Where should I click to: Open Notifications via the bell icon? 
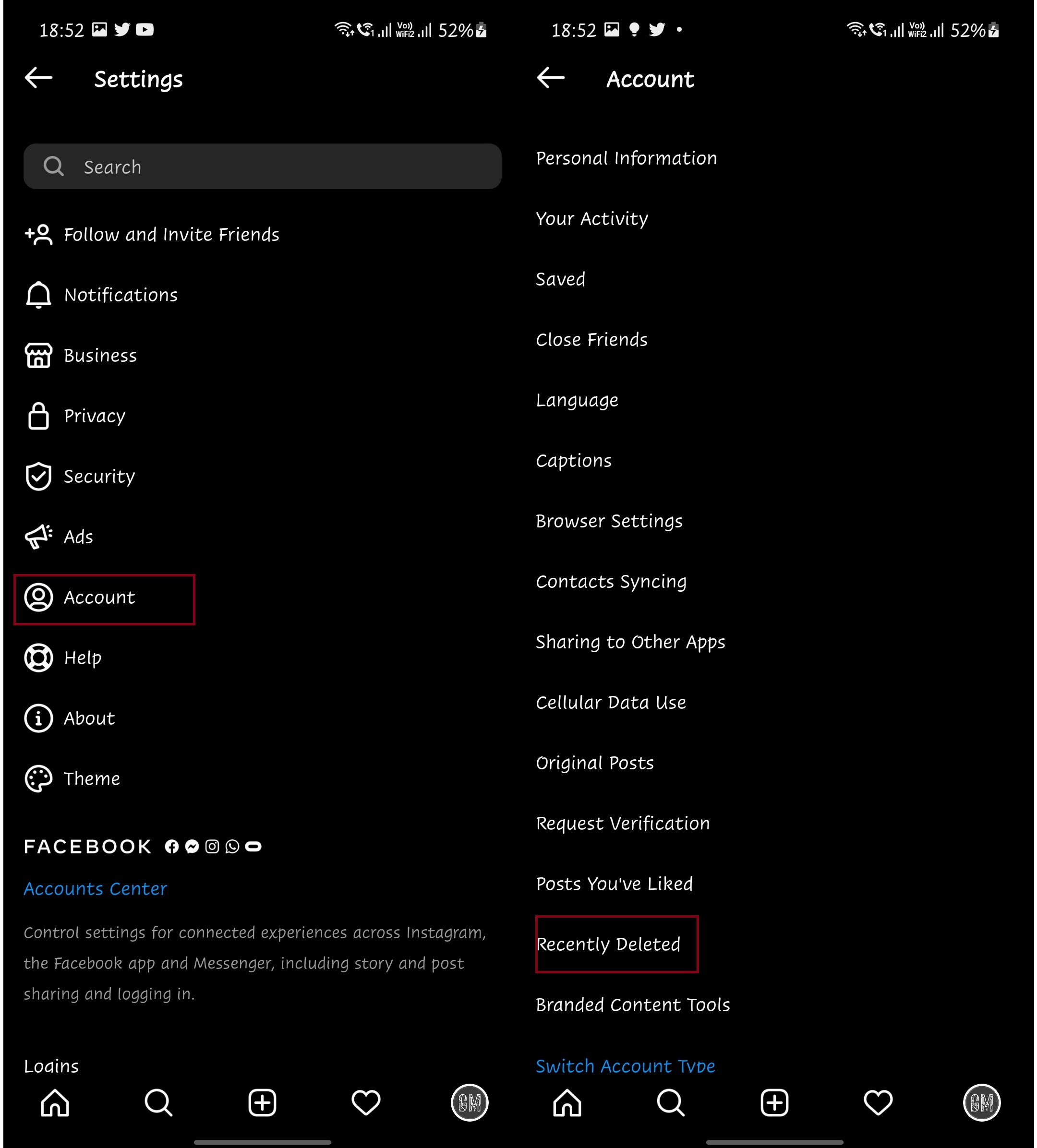(x=39, y=295)
